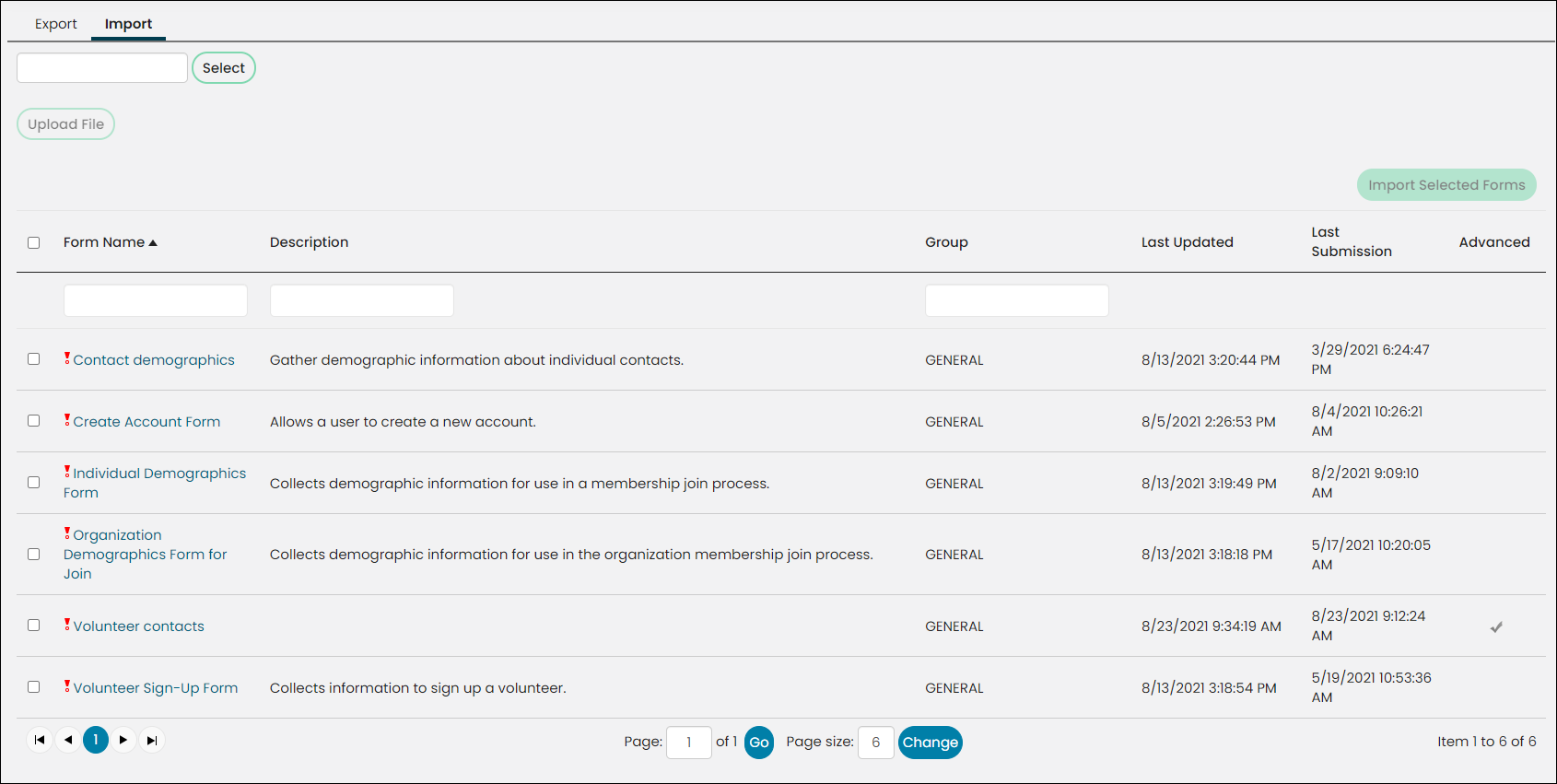The image size is (1557, 784).
Task: Open the Volunteer Sign-Up Form link
Action: 156,688
